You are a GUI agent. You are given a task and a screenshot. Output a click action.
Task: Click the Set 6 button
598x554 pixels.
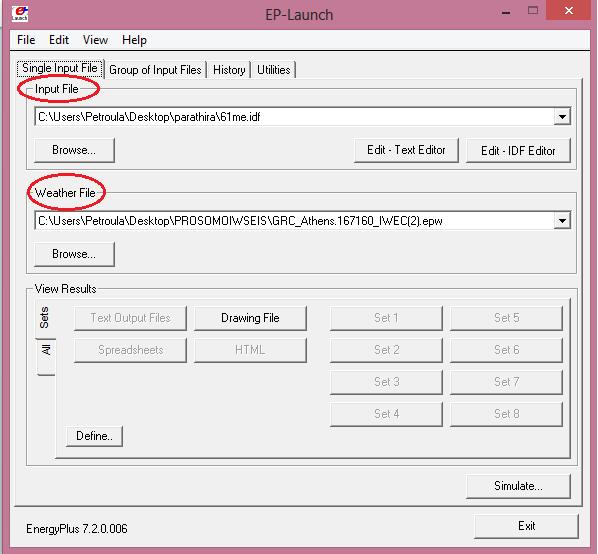[506, 350]
